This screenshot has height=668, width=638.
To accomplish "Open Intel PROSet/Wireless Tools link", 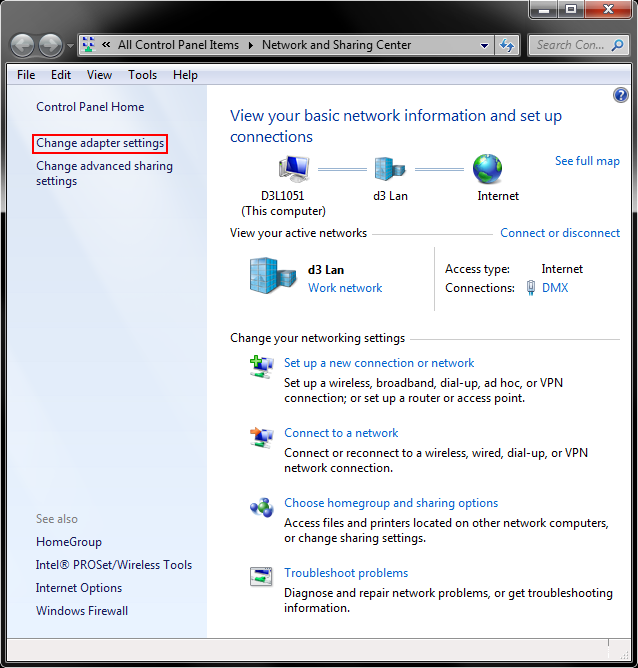I will (x=114, y=565).
